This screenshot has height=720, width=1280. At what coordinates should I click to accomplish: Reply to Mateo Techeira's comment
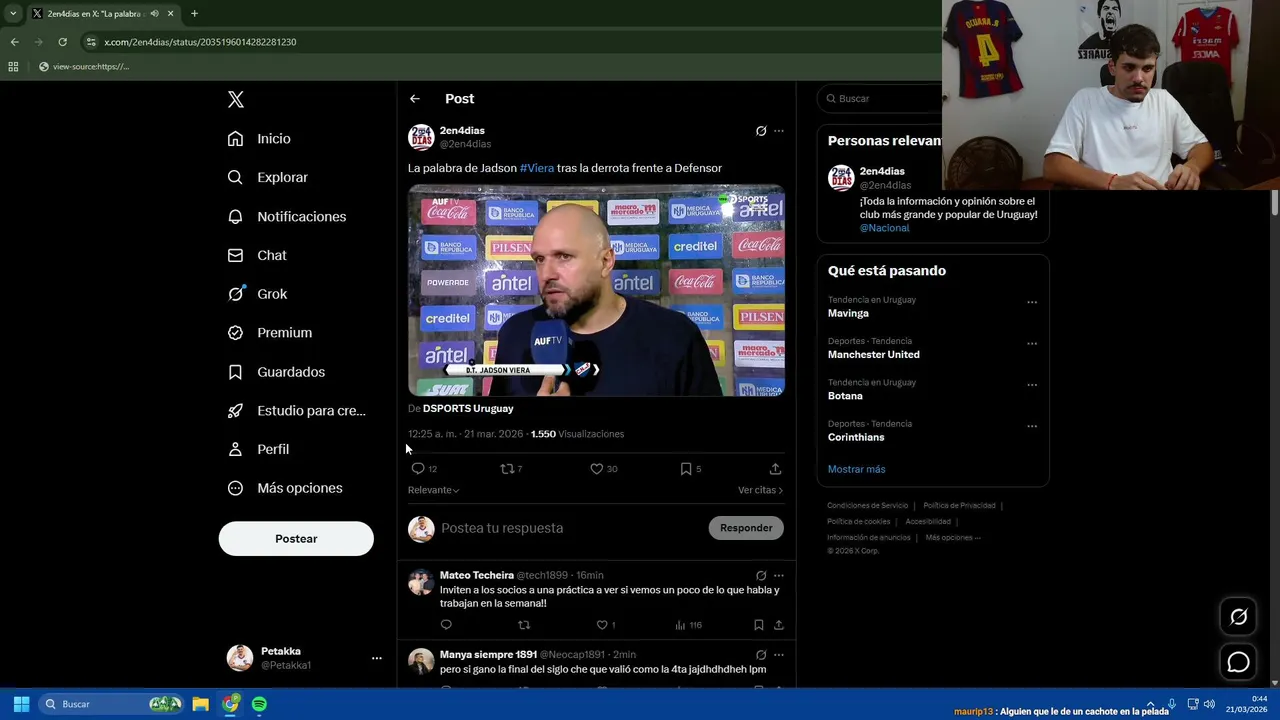[x=446, y=625]
